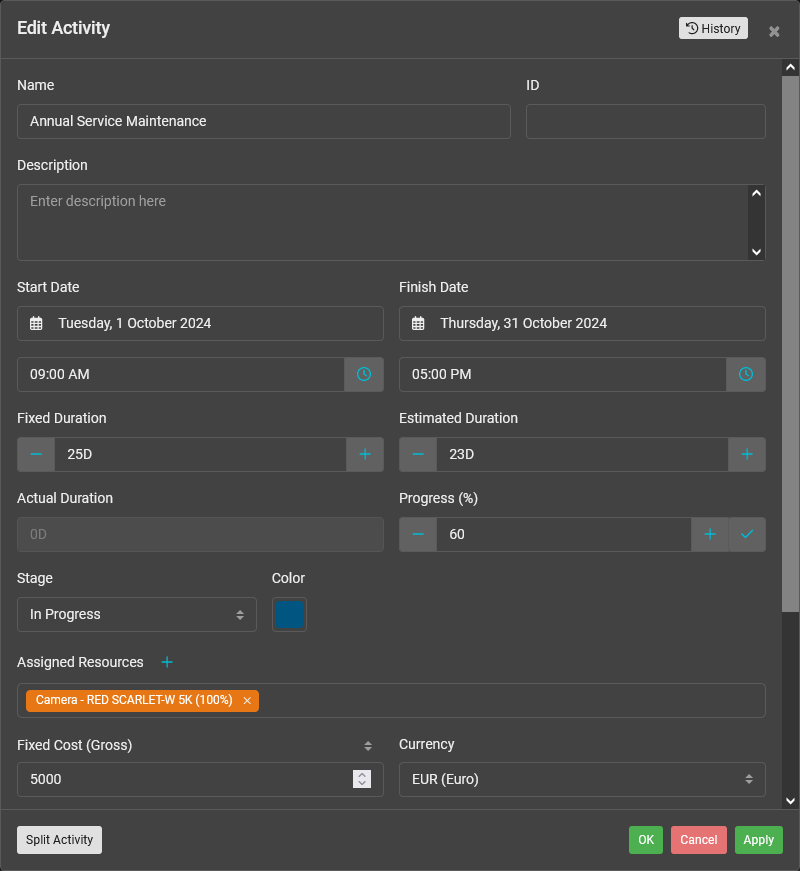Increase the Progress percentage

point(710,534)
